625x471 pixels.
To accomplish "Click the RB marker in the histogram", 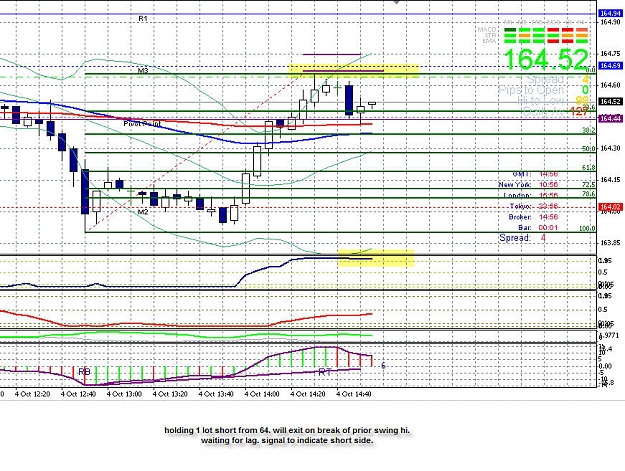I will [x=85, y=372].
